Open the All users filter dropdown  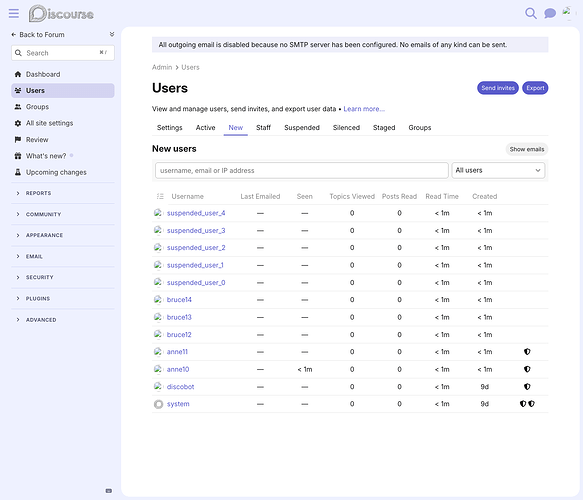(498, 170)
